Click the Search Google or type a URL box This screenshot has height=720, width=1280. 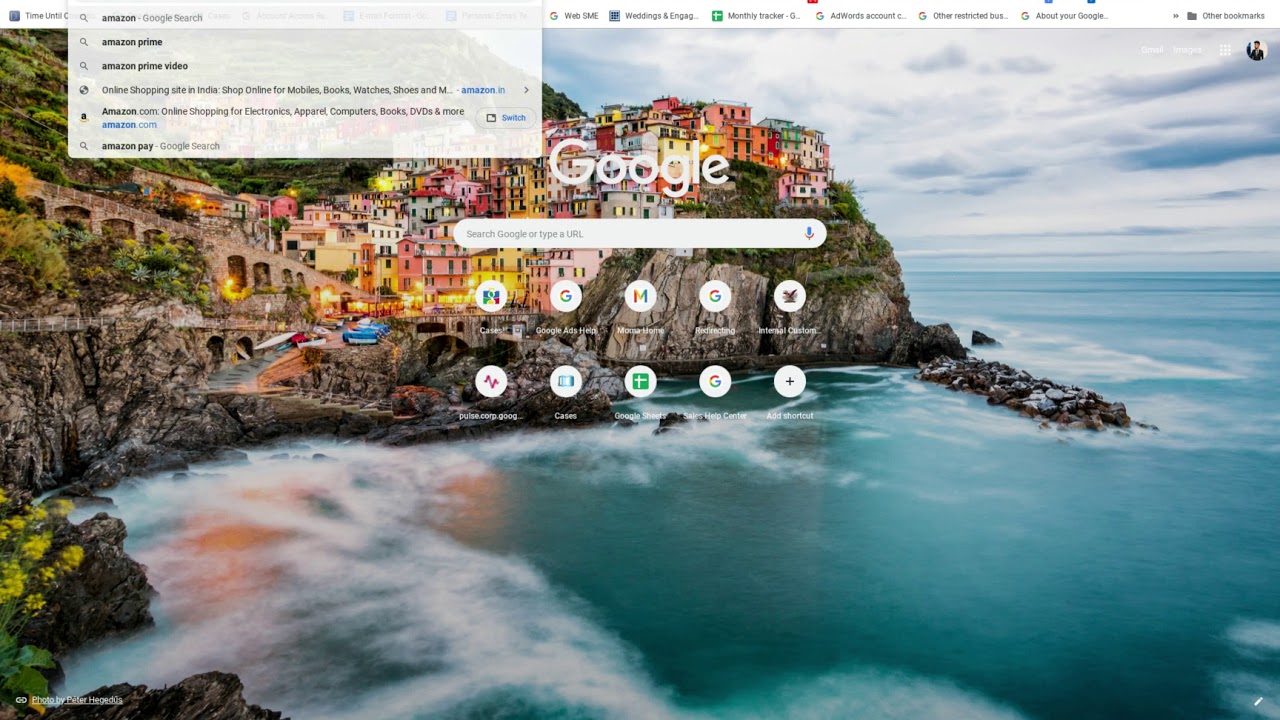[x=640, y=234]
